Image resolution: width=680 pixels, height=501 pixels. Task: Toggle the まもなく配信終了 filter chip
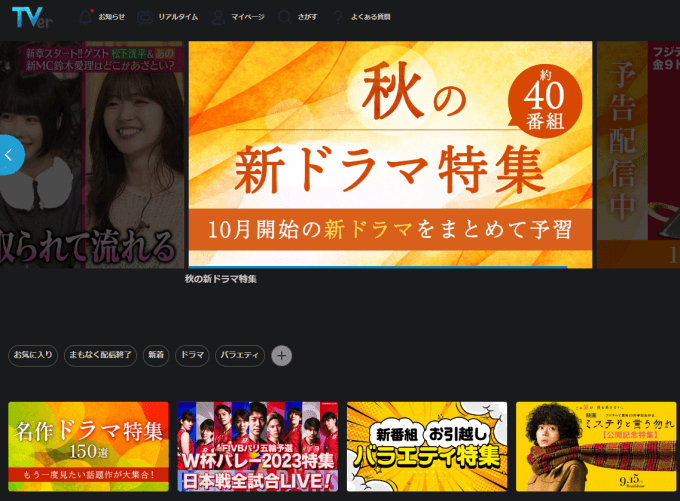click(99, 355)
